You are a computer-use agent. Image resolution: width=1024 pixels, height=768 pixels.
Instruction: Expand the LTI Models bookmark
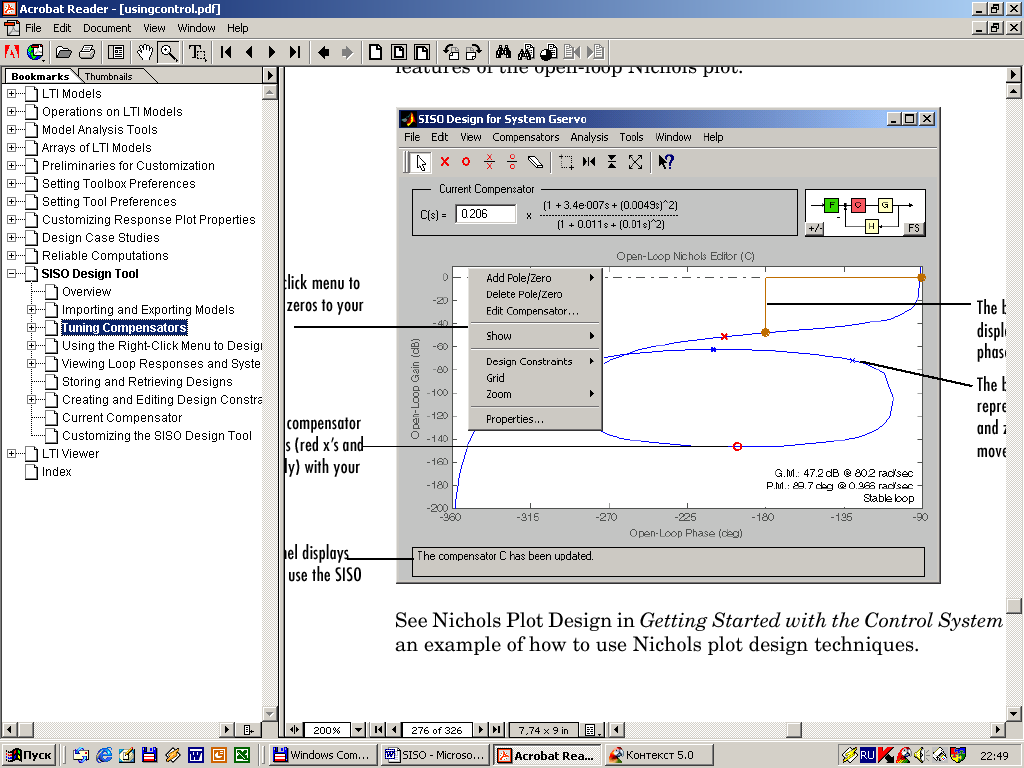[x=12, y=93]
